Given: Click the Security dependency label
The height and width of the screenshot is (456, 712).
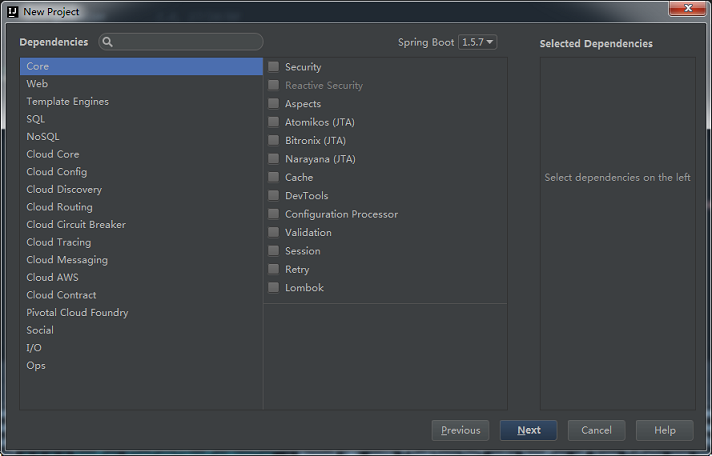Looking at the screenshot, I should (303, 67).
